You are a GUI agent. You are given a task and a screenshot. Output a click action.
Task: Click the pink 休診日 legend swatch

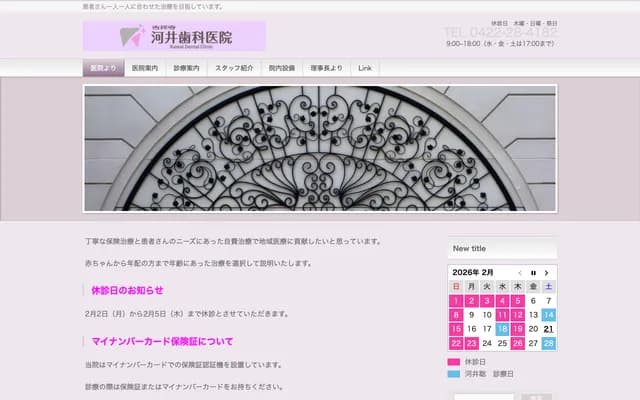453,362
